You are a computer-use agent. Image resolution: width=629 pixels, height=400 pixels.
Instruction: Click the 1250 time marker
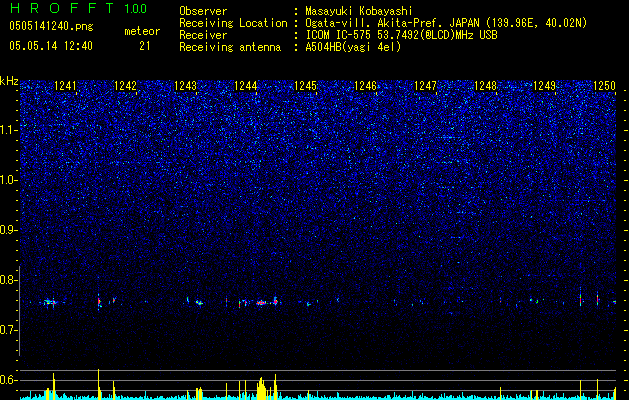pyautogui.click(x=604, y=86)
